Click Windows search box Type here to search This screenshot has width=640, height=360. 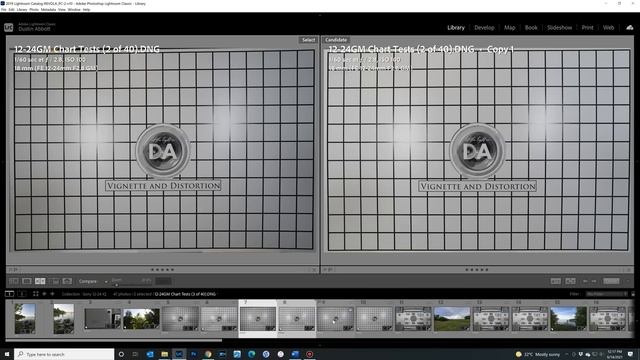(64, 354)
